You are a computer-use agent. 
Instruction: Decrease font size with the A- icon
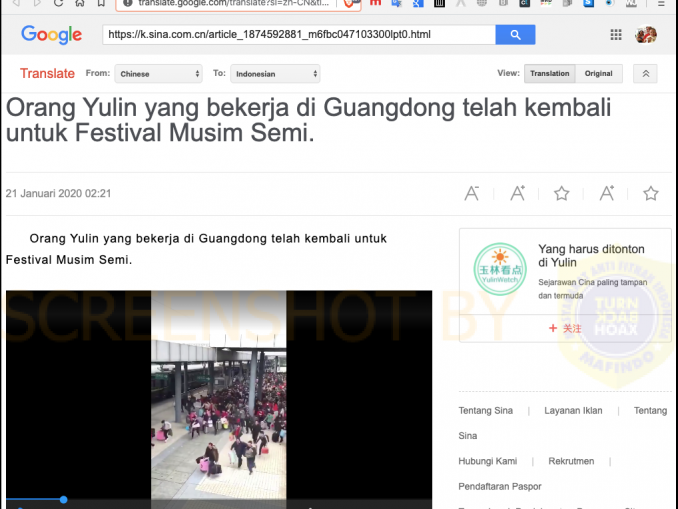pyautogui.click(x=472, y=193)
